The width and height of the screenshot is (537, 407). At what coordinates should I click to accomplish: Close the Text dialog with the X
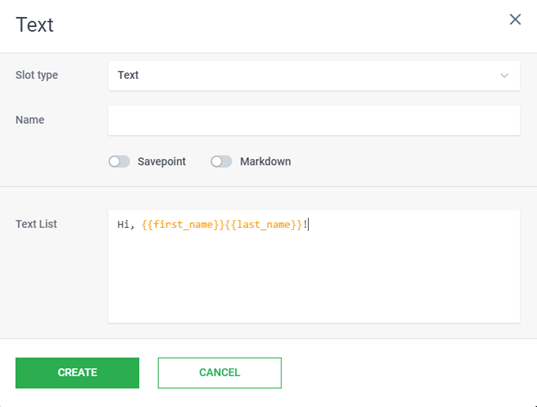pos(515,20)
